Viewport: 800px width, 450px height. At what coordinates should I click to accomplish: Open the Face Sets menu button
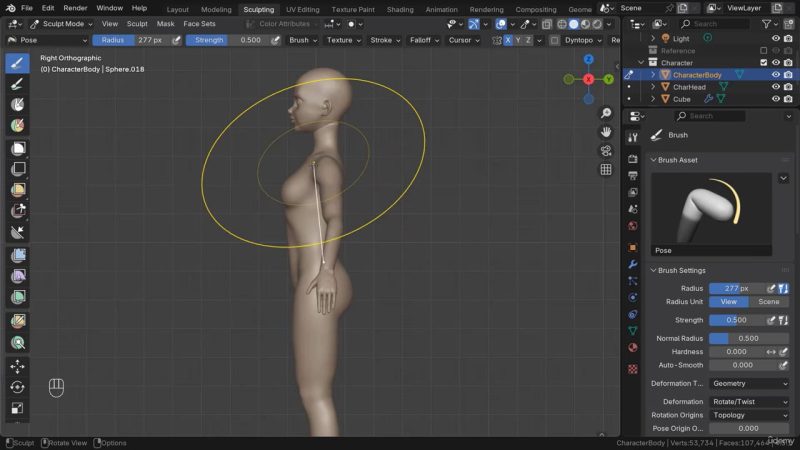[x=199, y=23]
